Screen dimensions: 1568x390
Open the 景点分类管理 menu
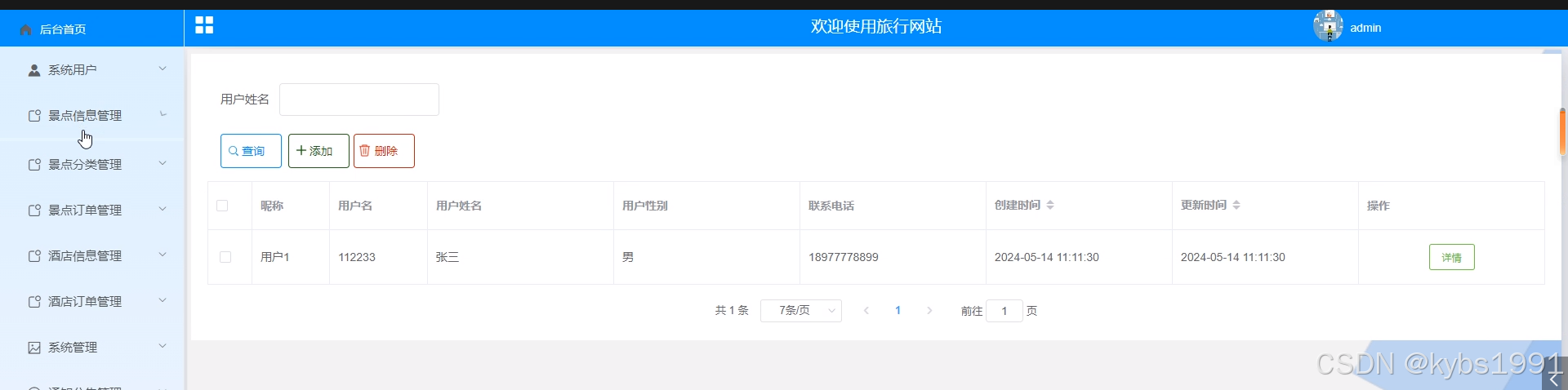point(91,165)
